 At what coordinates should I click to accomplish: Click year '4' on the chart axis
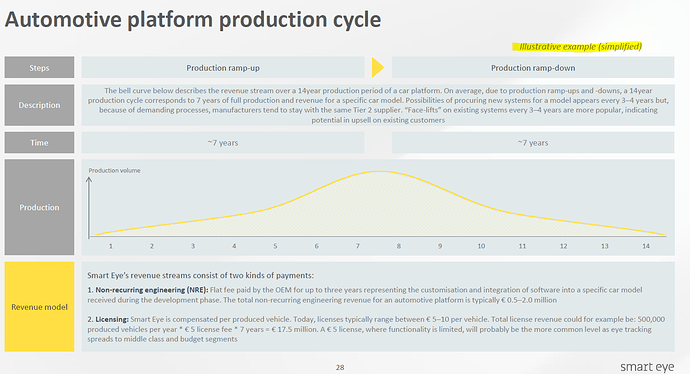(234, 246)
